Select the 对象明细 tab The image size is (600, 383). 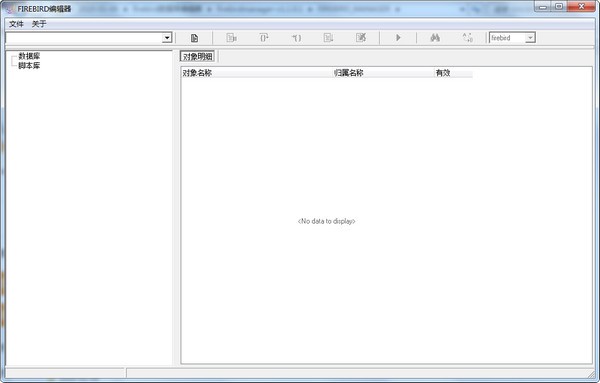pos(197,57)
